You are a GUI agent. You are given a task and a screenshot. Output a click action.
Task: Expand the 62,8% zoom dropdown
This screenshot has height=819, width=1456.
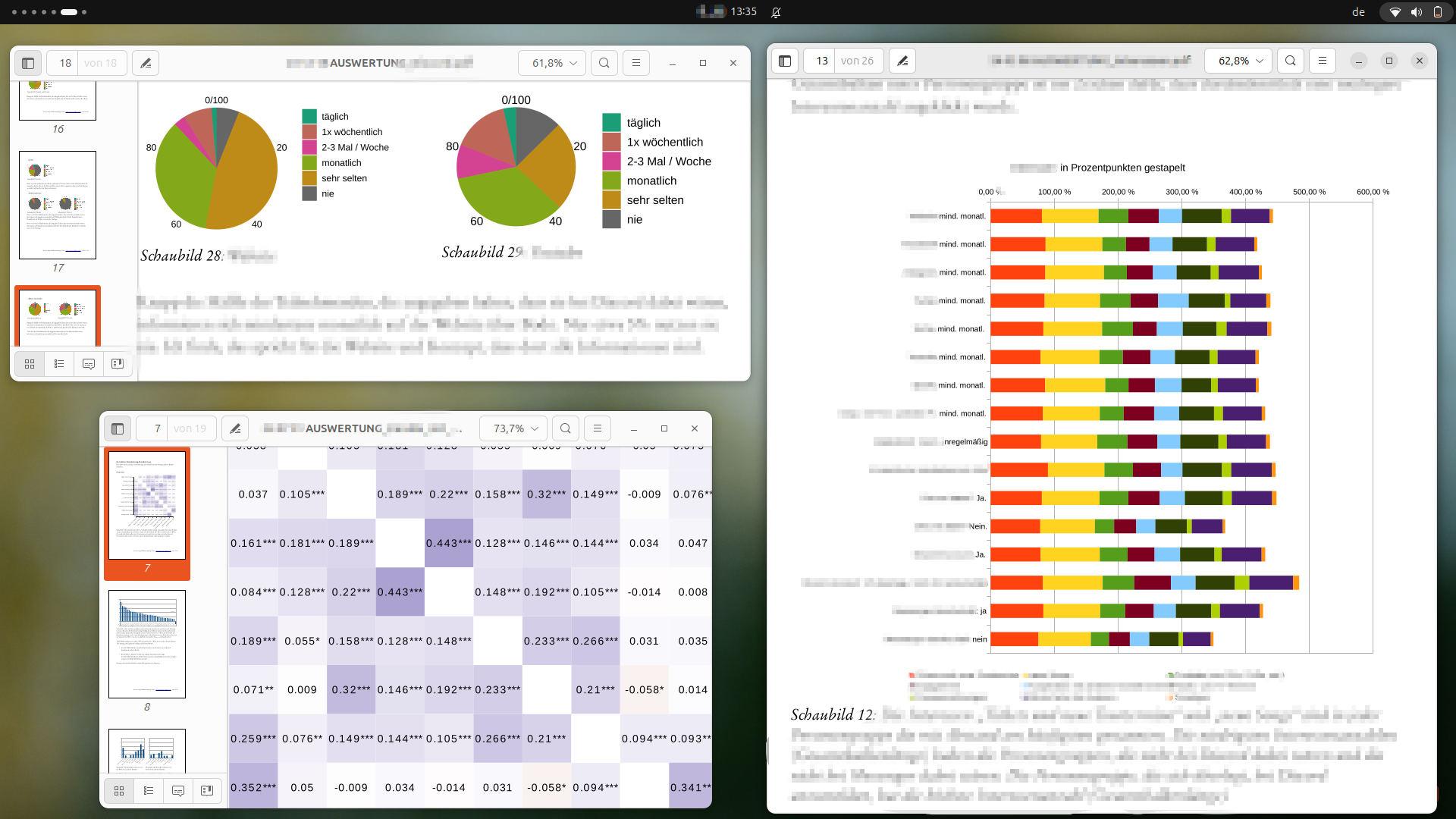click(1238, 61)
